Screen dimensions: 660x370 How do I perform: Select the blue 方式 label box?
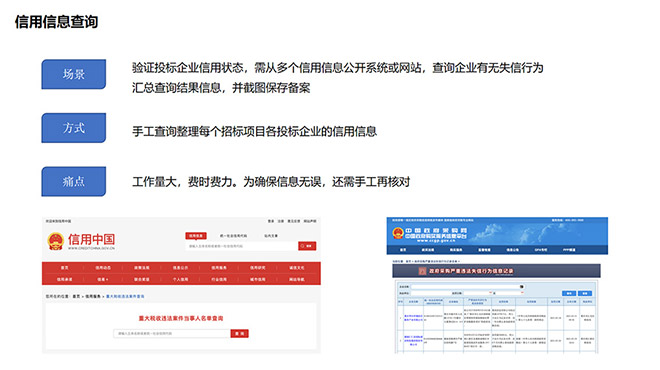pyautogui.click(x=74, y=128)
